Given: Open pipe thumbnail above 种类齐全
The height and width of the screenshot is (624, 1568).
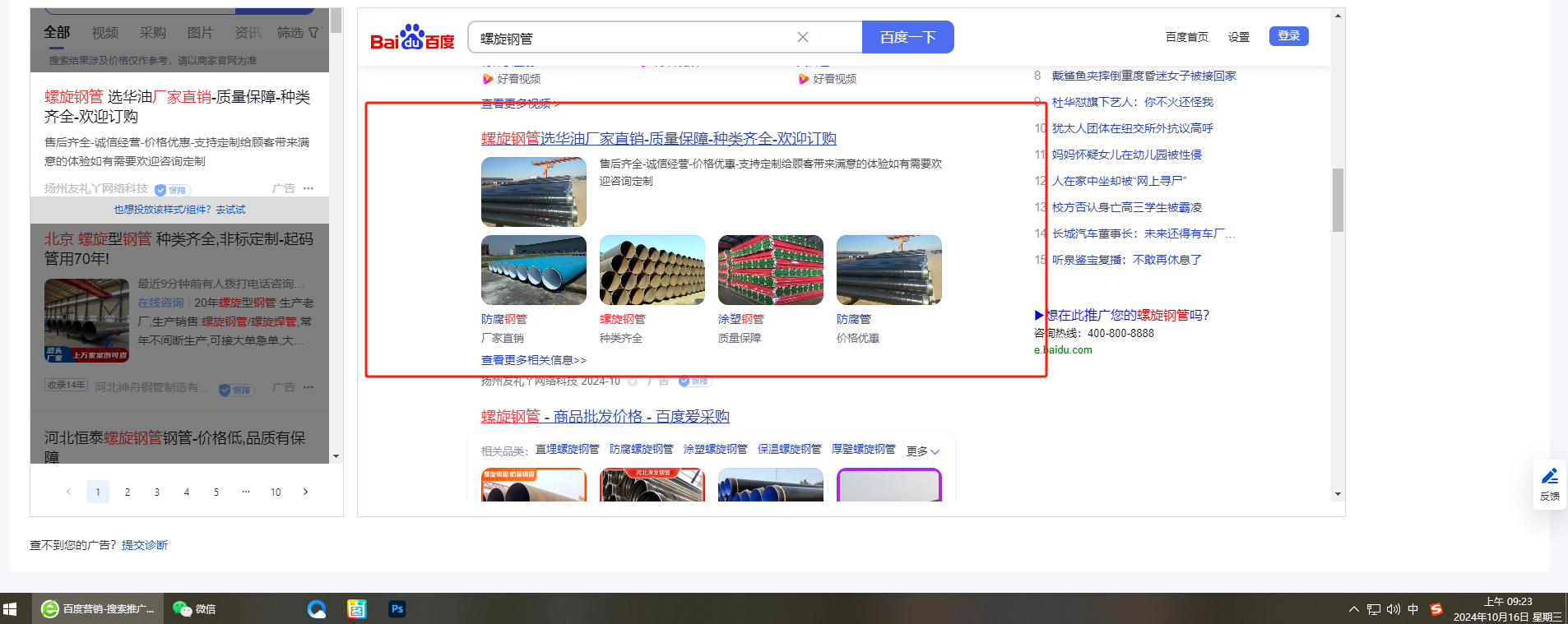Looking at the screenshot, I should pos(652,270).
